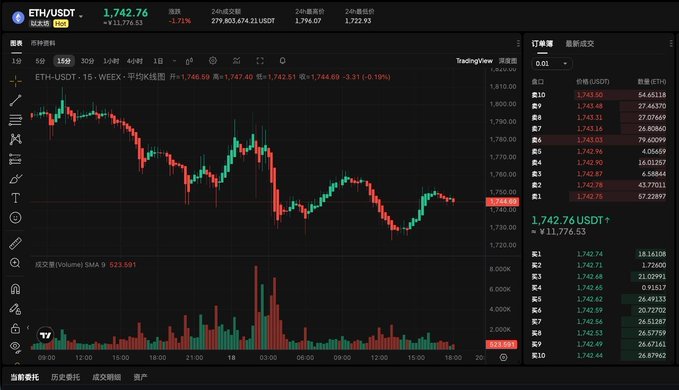Click bid price 1,742.44 in 买10 row
The width and height of the screenshot is (679, 390).
pyautogui.click(x=590, y=356)
